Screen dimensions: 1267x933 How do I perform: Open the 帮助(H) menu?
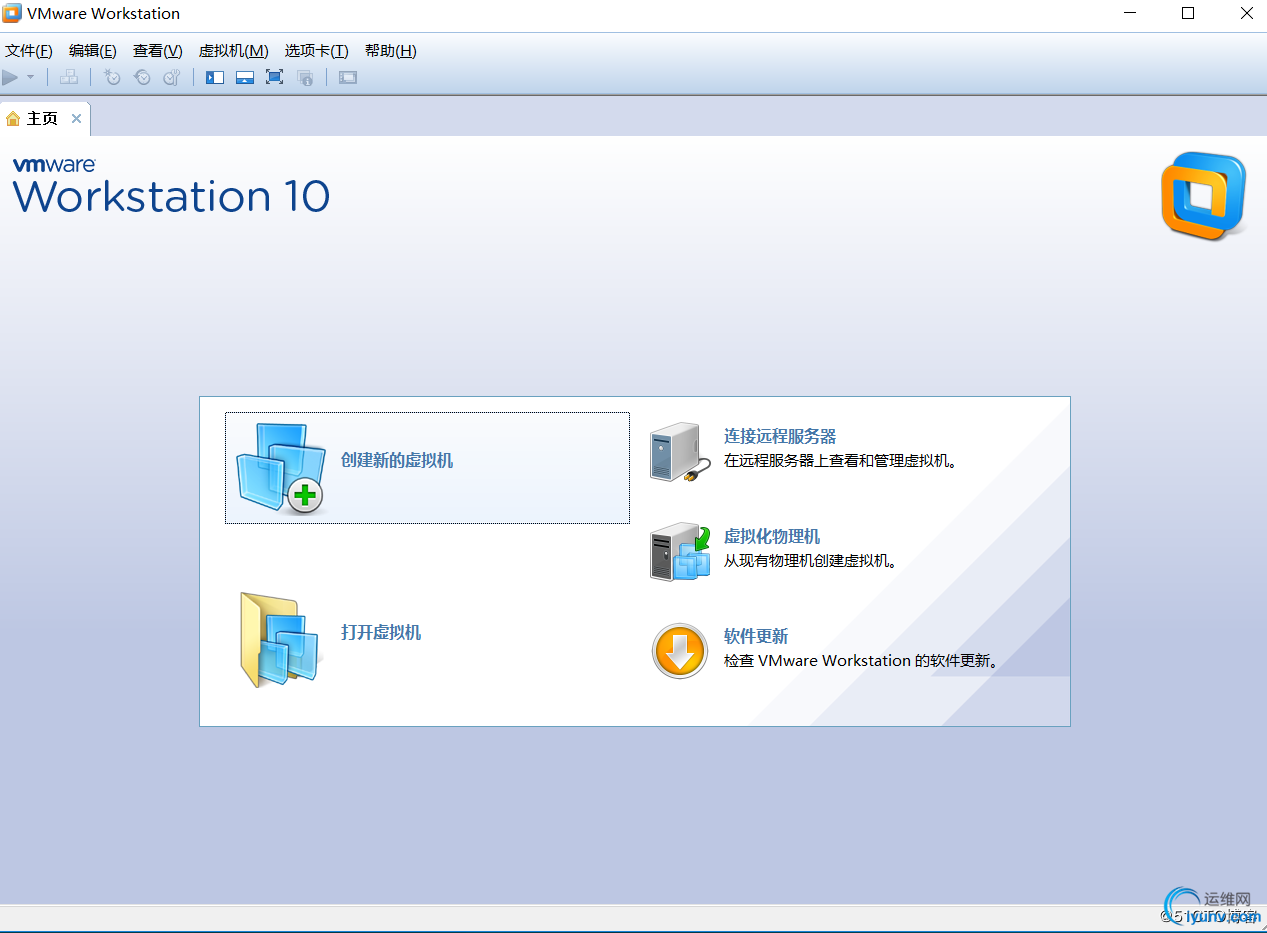click(391, 51)
